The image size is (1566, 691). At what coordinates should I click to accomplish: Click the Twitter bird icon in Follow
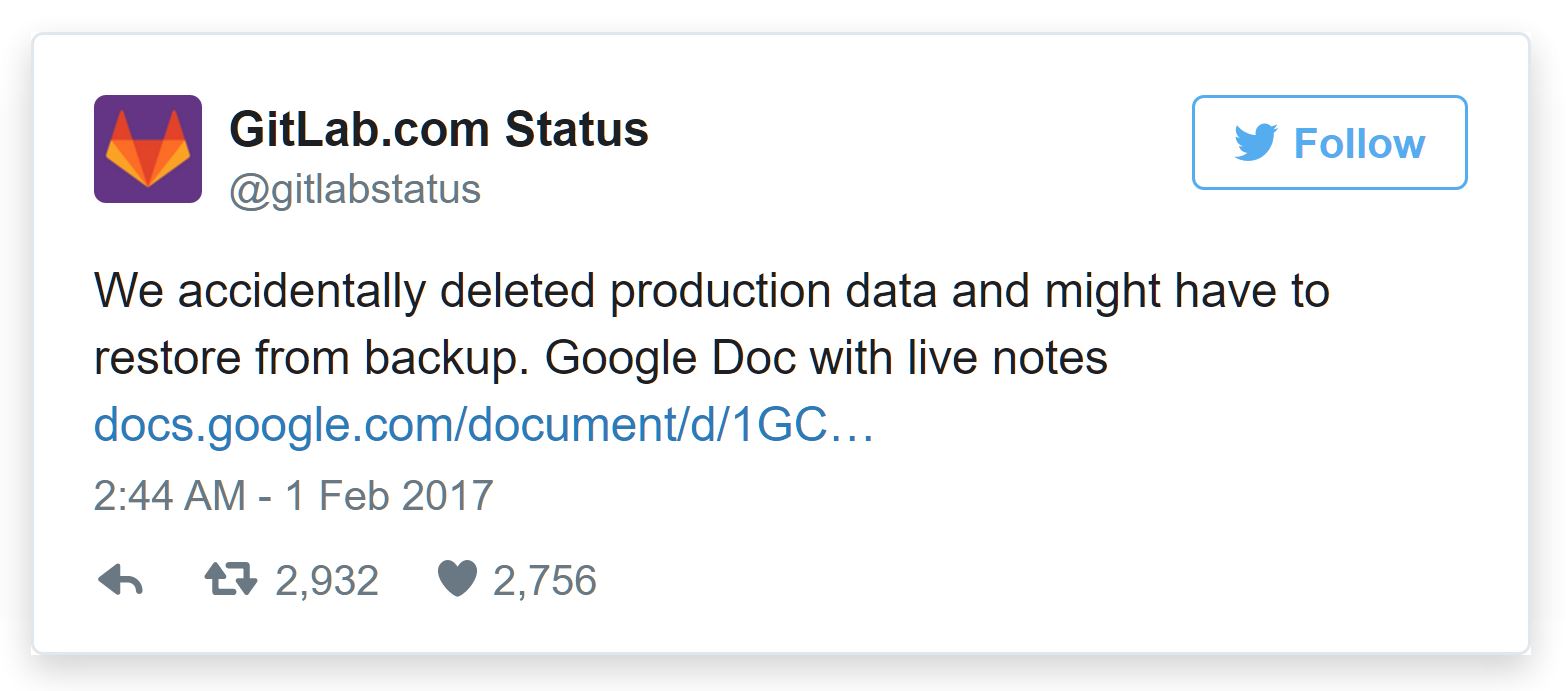[1255, 143]
